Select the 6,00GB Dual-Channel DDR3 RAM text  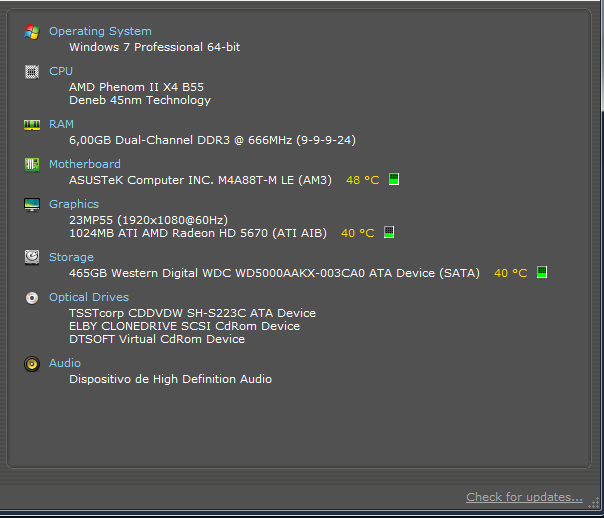[212, 140]
